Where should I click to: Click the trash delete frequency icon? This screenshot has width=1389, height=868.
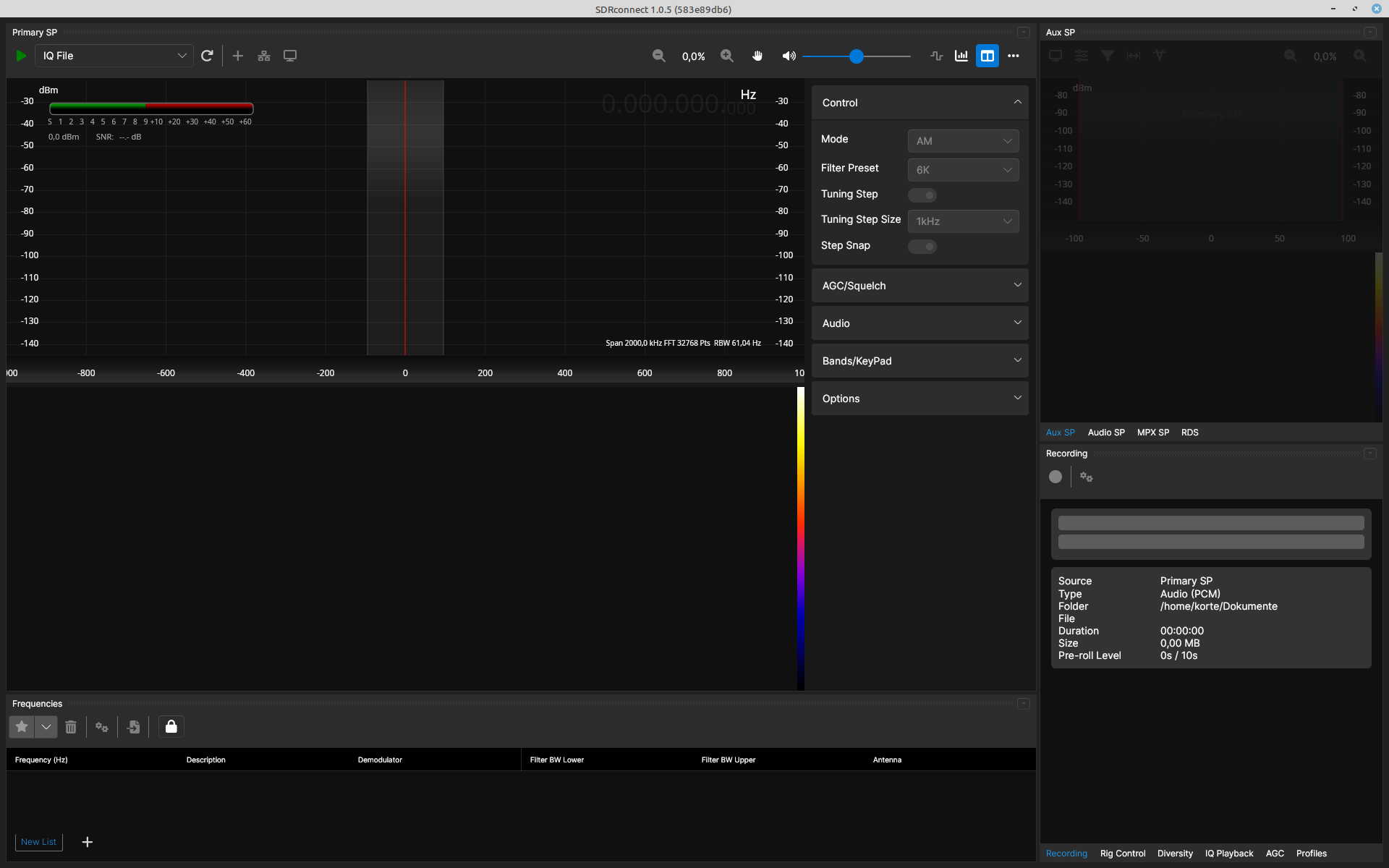tap(71, 727)
